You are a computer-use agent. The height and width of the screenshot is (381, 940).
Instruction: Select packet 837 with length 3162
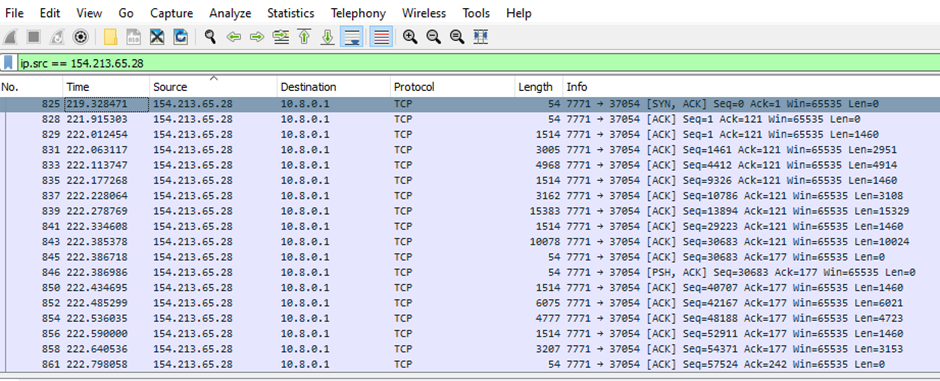[x=470, y=195]
